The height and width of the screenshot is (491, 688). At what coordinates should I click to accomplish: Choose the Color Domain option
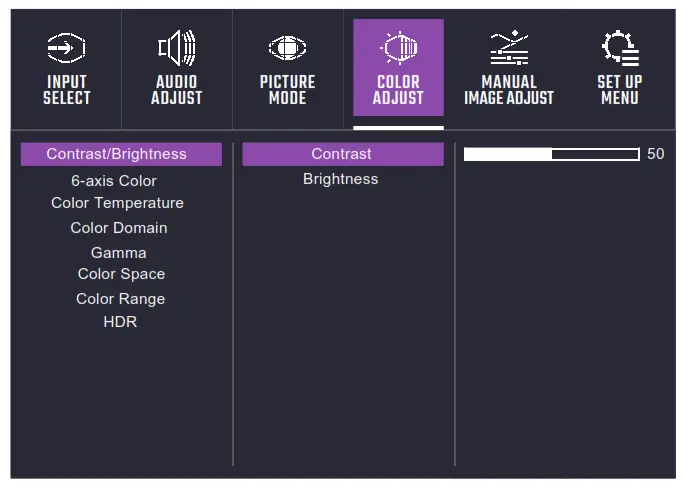point(119,228)
